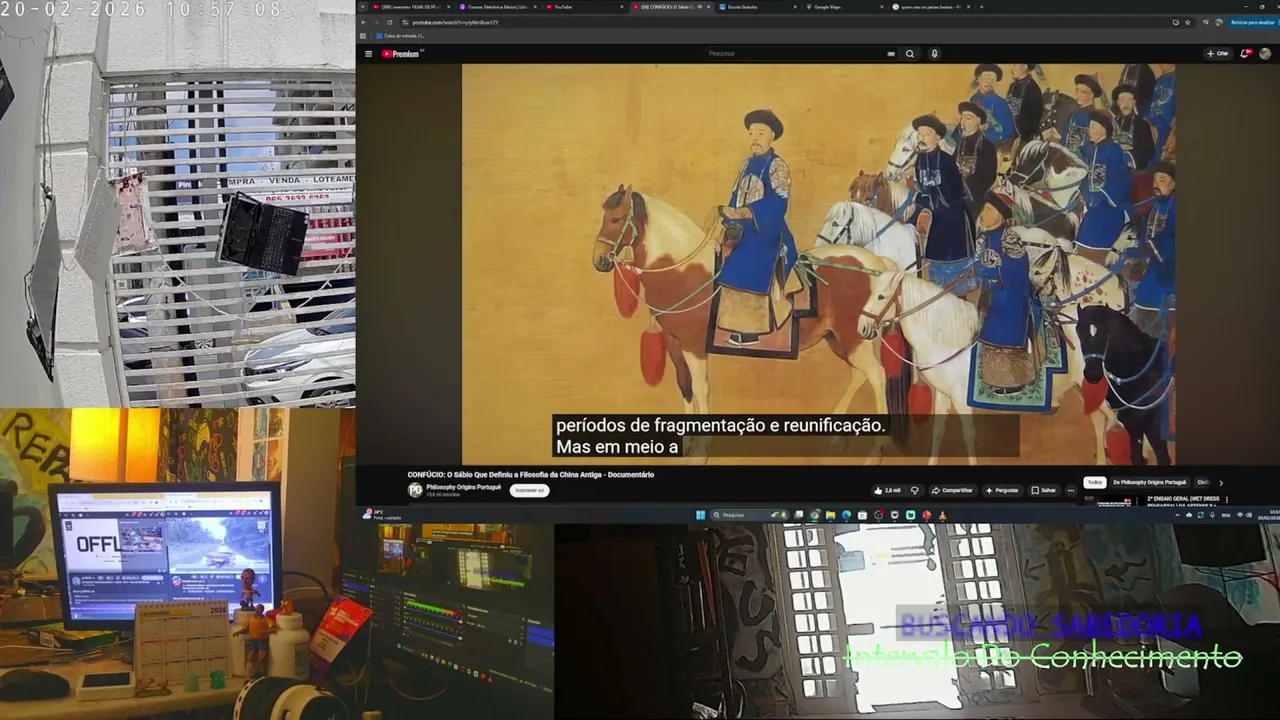Click the Criar create button
Image resolution: width=1280 pixels, height=720 pixels.
click(x=1218, y=54)
